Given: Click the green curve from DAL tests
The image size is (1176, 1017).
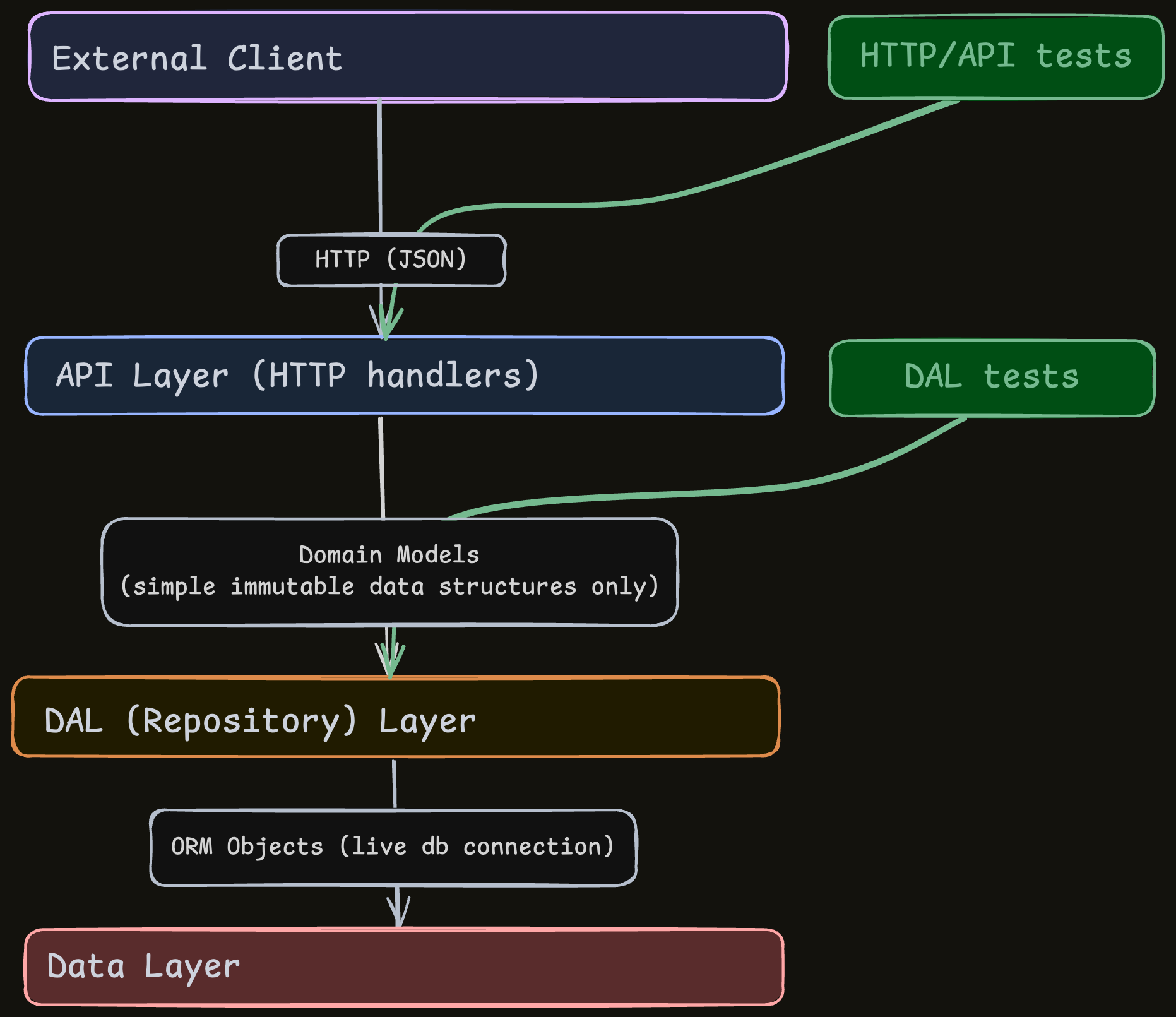Looking at the screenshot, I should click(x=757, y=491).
